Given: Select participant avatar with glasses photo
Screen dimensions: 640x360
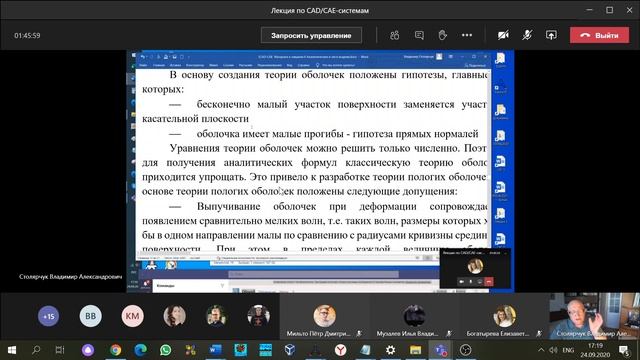Looking at the screenshot, I should (216, 316).
